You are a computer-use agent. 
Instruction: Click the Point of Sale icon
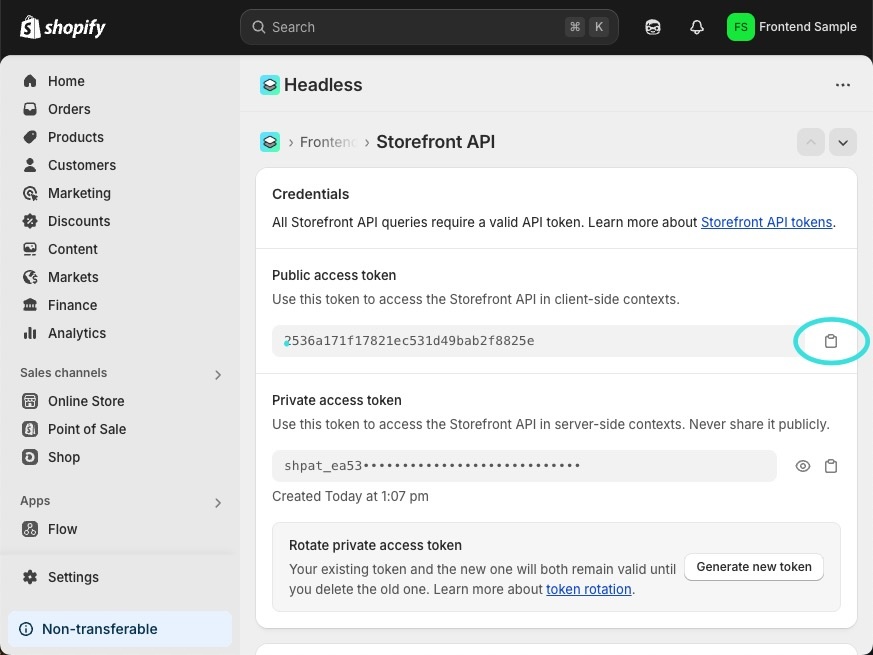[x=30, y=429]
